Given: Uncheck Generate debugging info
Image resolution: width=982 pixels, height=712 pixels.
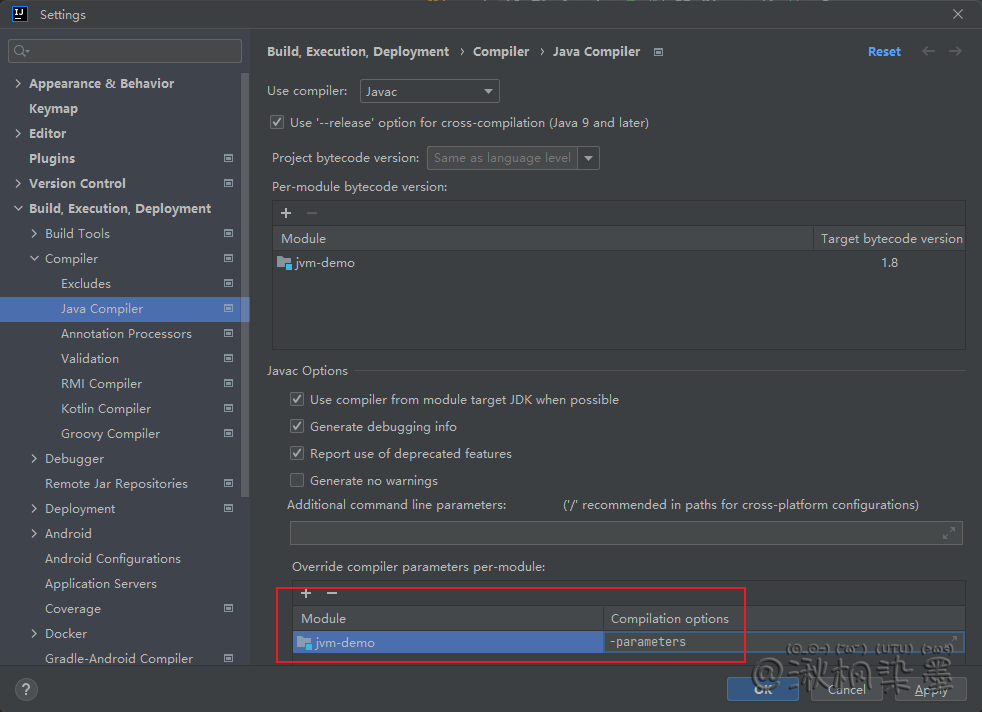Looking at the screenshot, I should [x=297, y=427].
